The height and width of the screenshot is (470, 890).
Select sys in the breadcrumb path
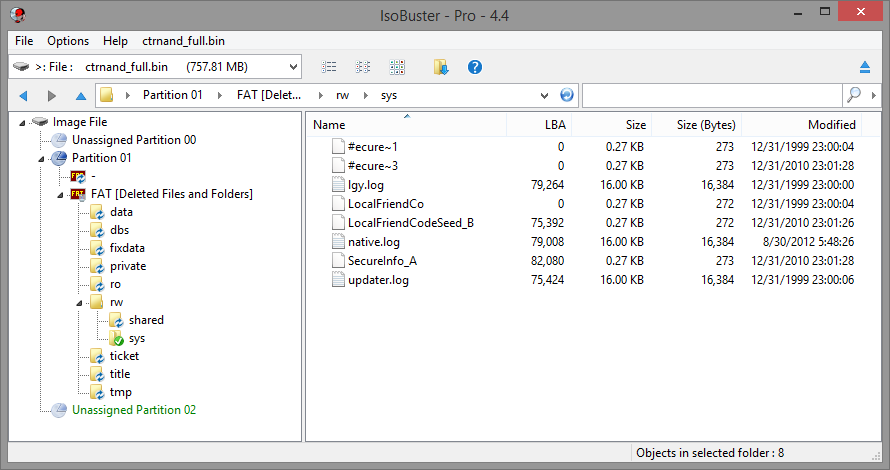[389, 95]
